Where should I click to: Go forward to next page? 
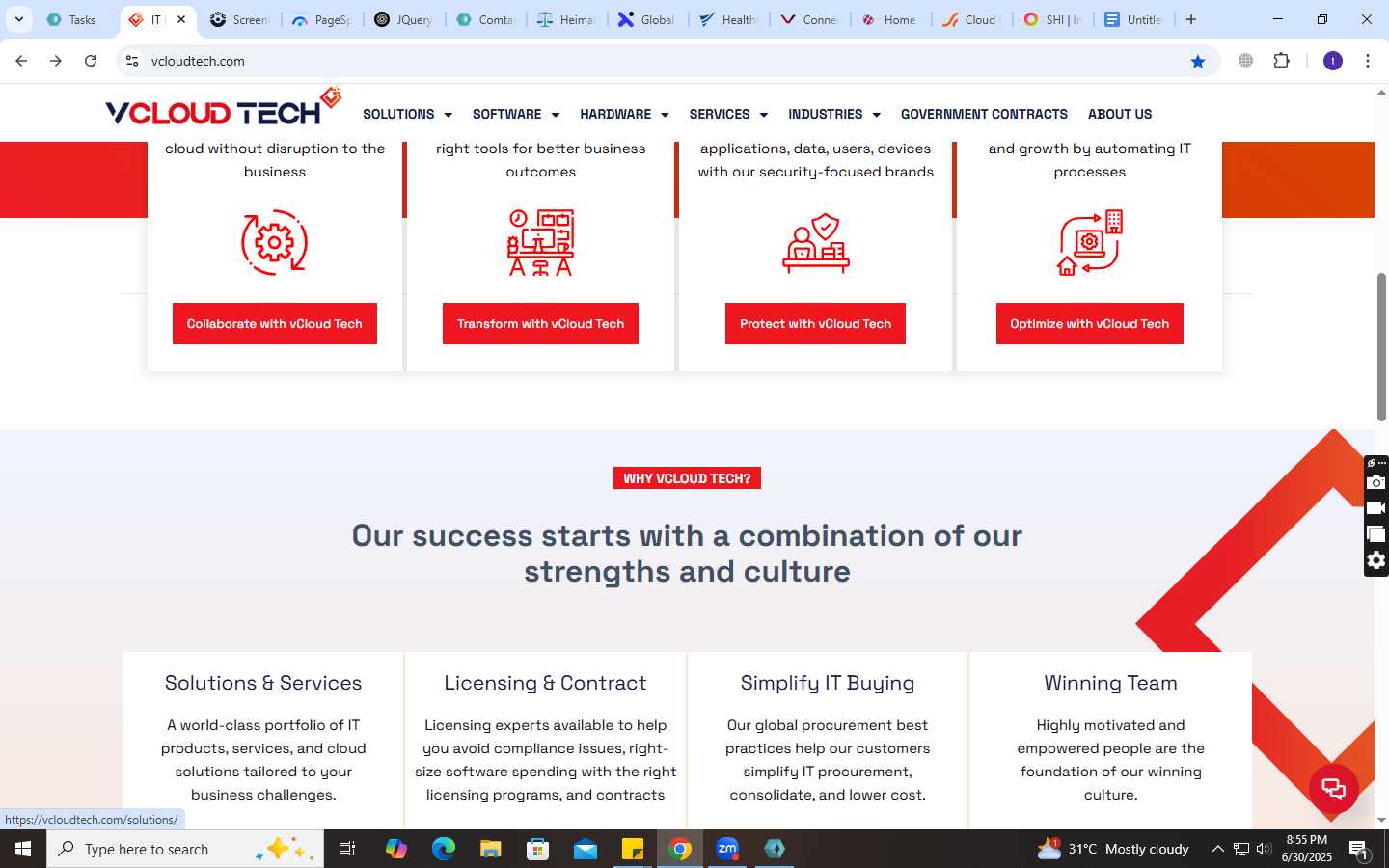pyautogui.click(x=56, y=61)
